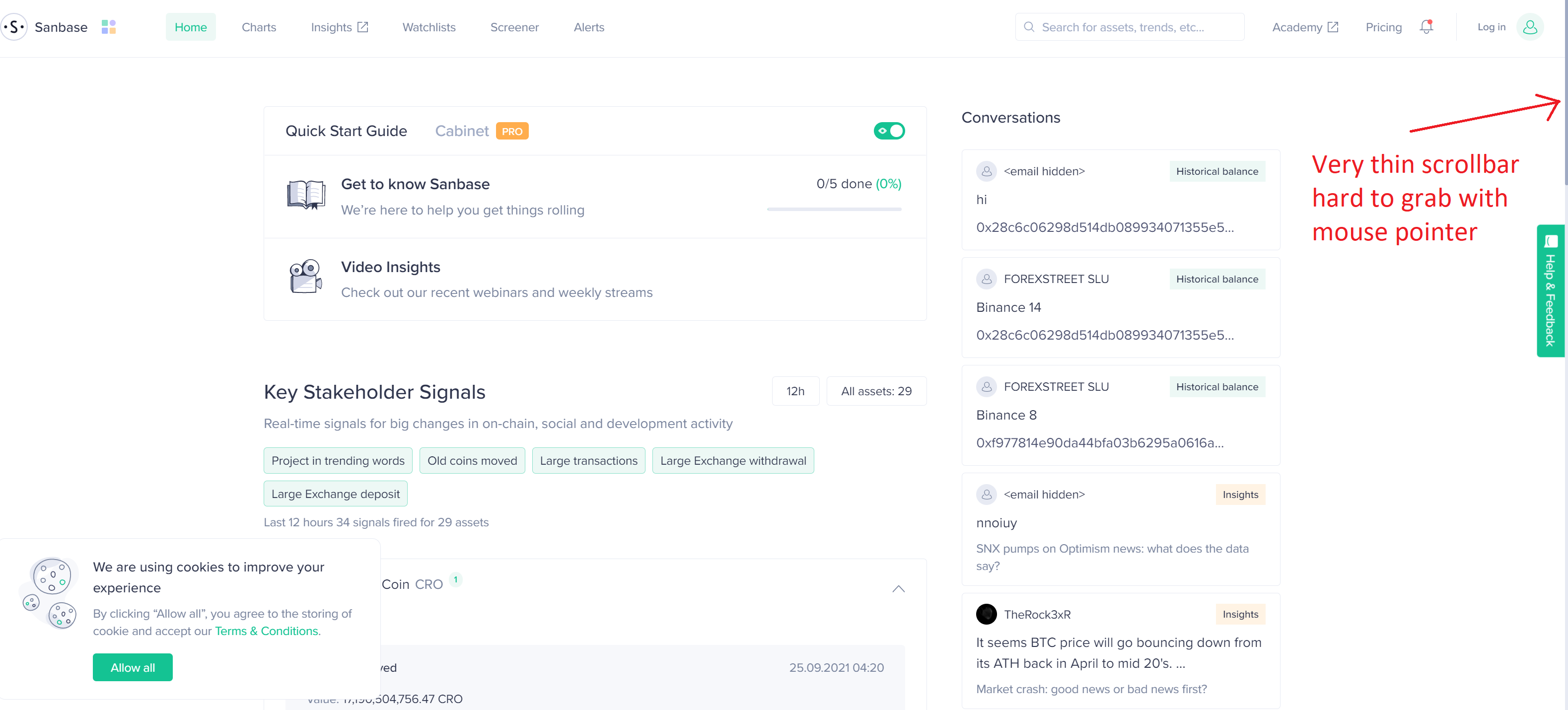
Task: Switch to the Quick Start Guide tab
Action: pos(346,131)
